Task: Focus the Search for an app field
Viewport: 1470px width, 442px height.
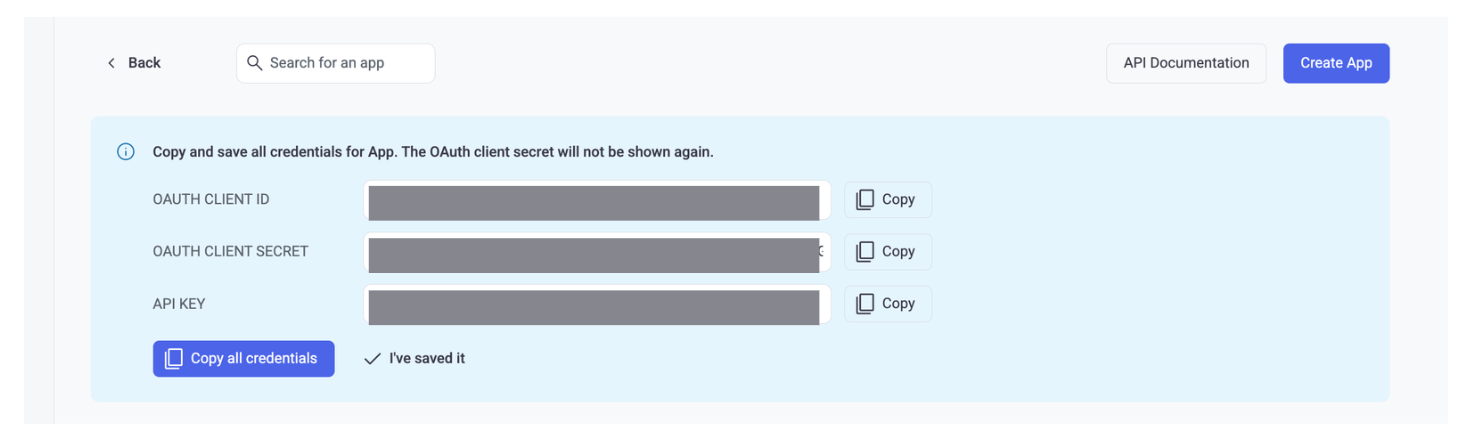Action: click(336, 63)
